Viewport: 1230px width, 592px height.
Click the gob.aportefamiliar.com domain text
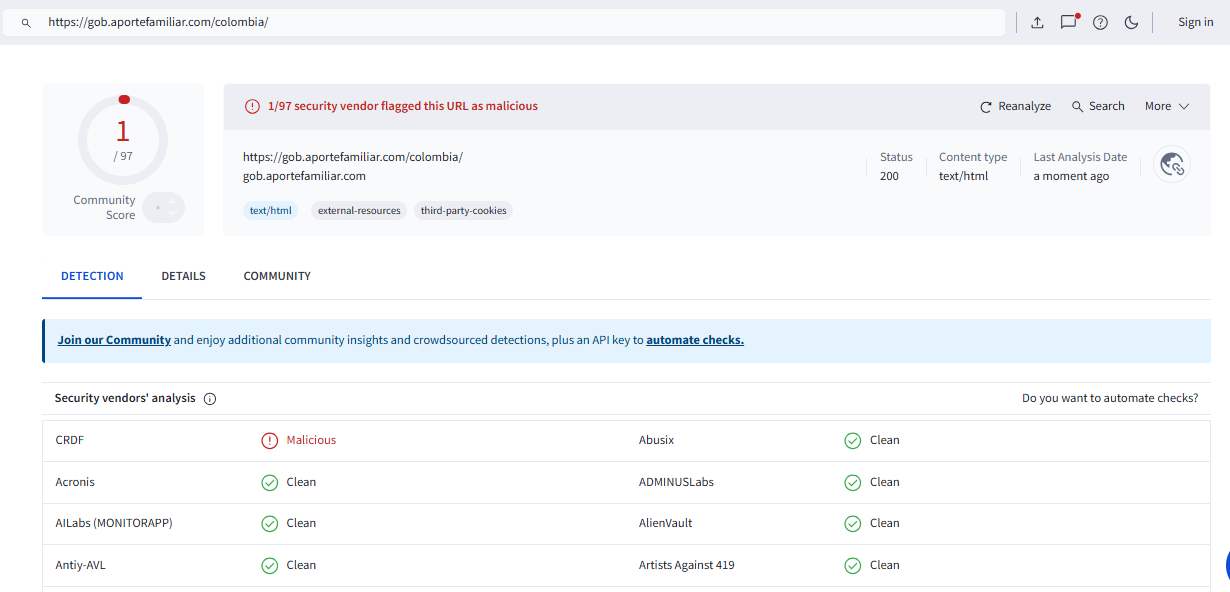pos(304,176)
